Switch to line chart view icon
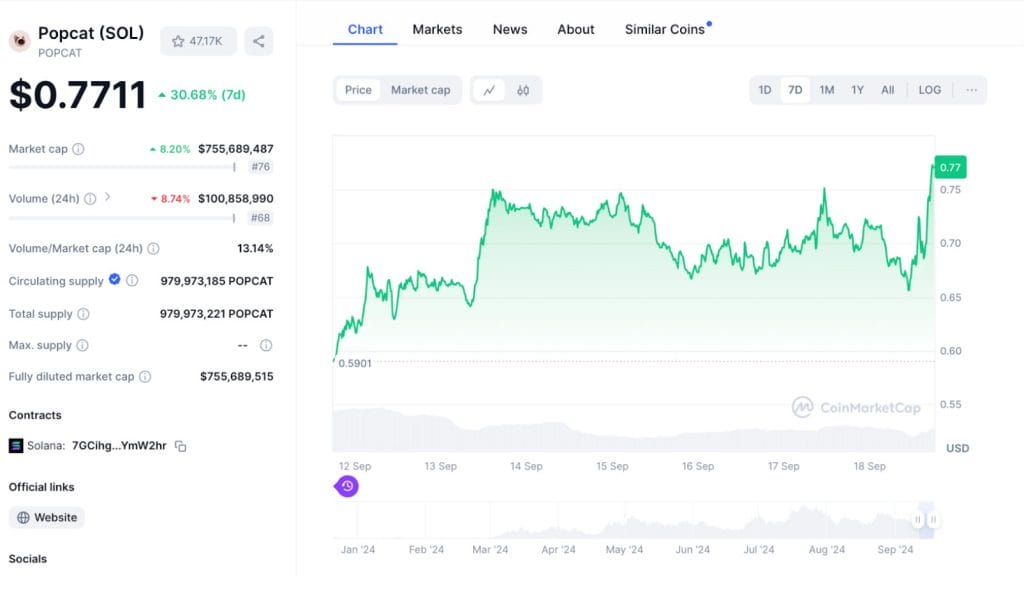This screenshot has height=591, width=1024. pos(489,90)
